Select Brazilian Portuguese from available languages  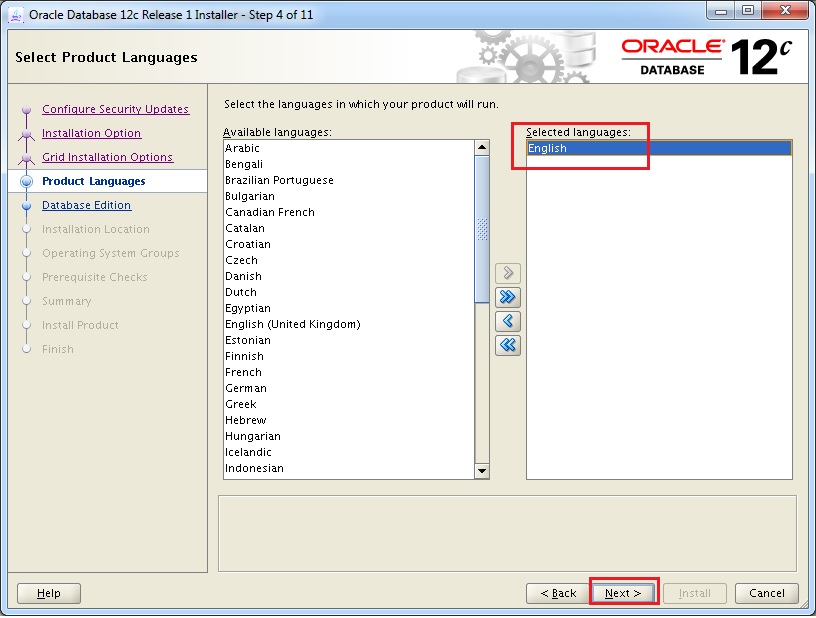(279, 180)
